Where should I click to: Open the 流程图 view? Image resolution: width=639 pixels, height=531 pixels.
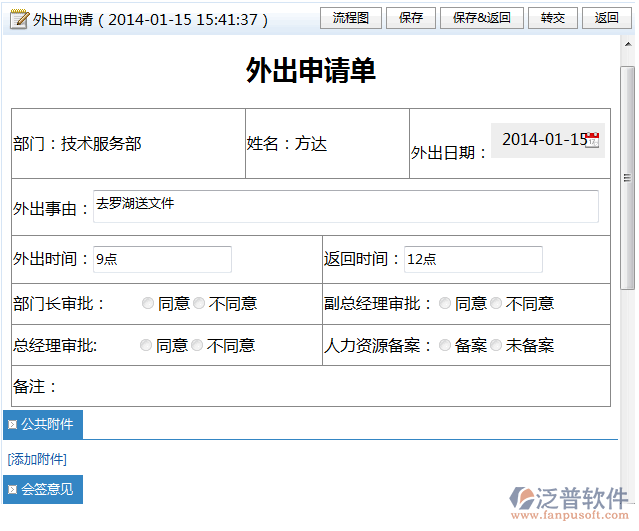click(x=350, y=18)
